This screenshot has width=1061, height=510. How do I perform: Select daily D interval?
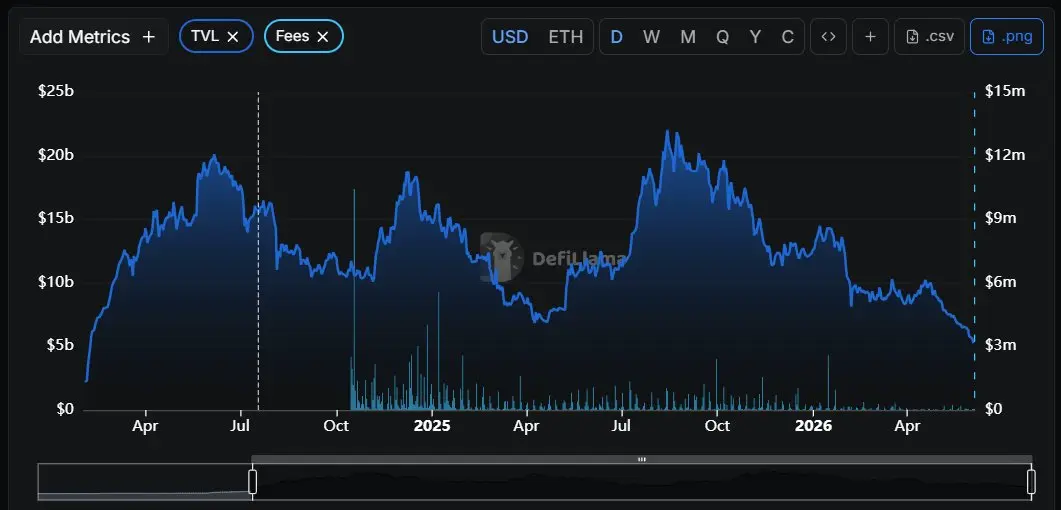point(616,37)
